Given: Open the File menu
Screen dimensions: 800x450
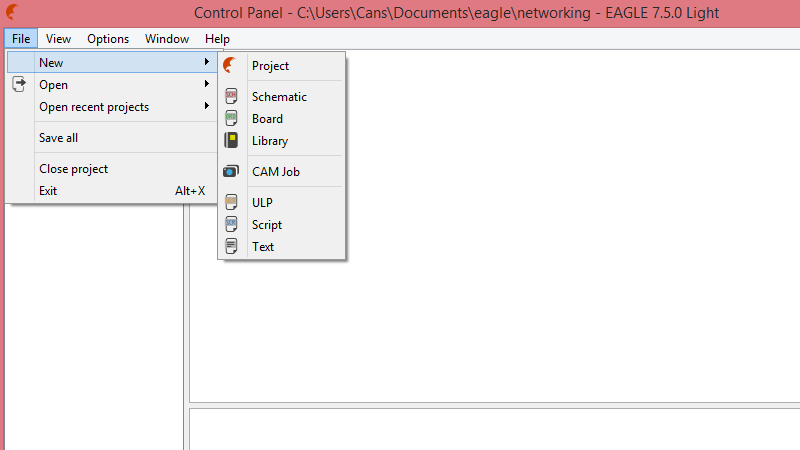Looking at the screenshot, I should (21, 39).
